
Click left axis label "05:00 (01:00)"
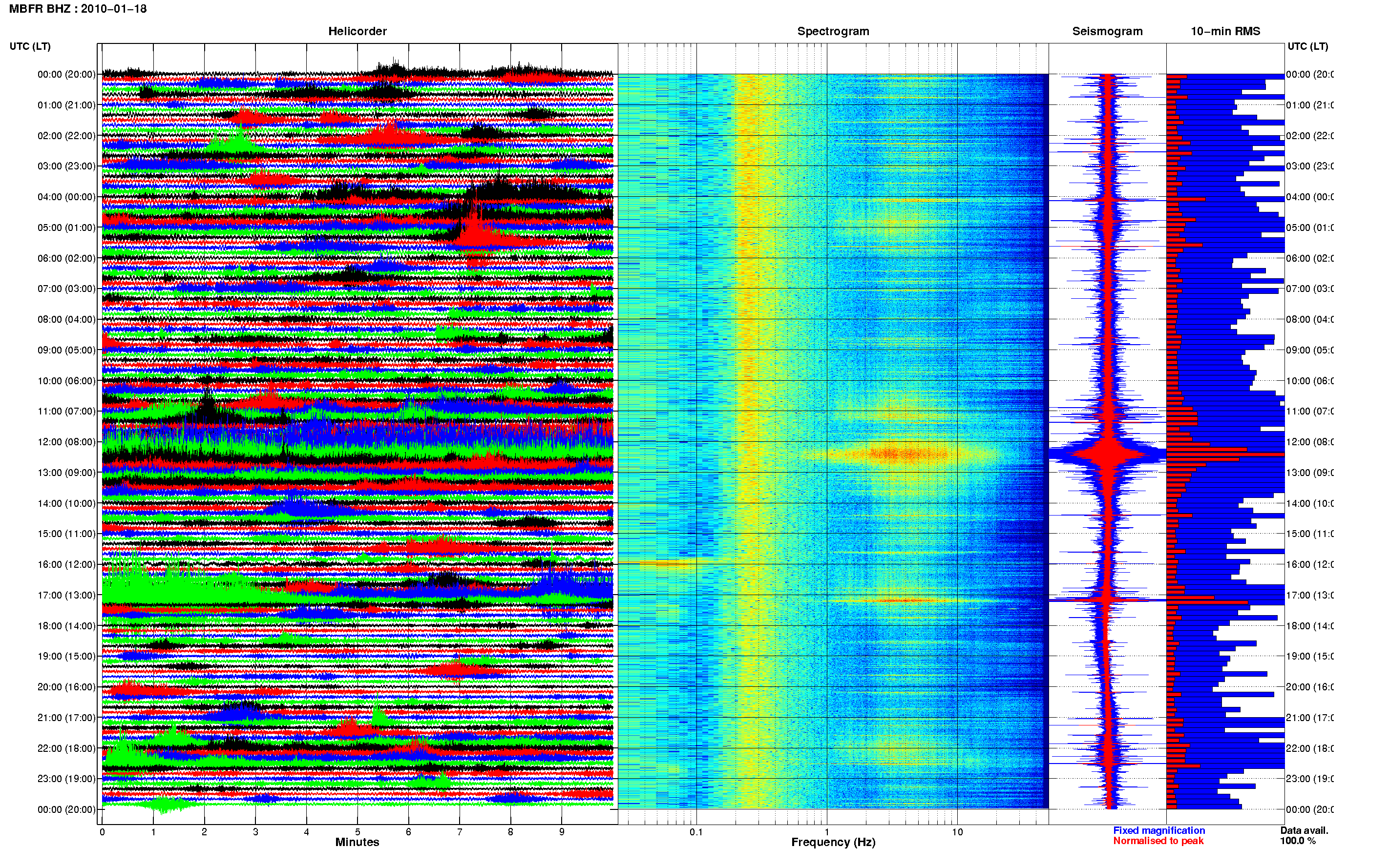coord(66,227)
